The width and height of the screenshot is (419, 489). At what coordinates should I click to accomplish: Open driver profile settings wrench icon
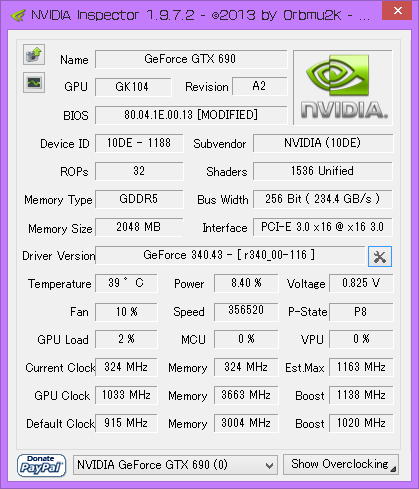click(380, 257)
